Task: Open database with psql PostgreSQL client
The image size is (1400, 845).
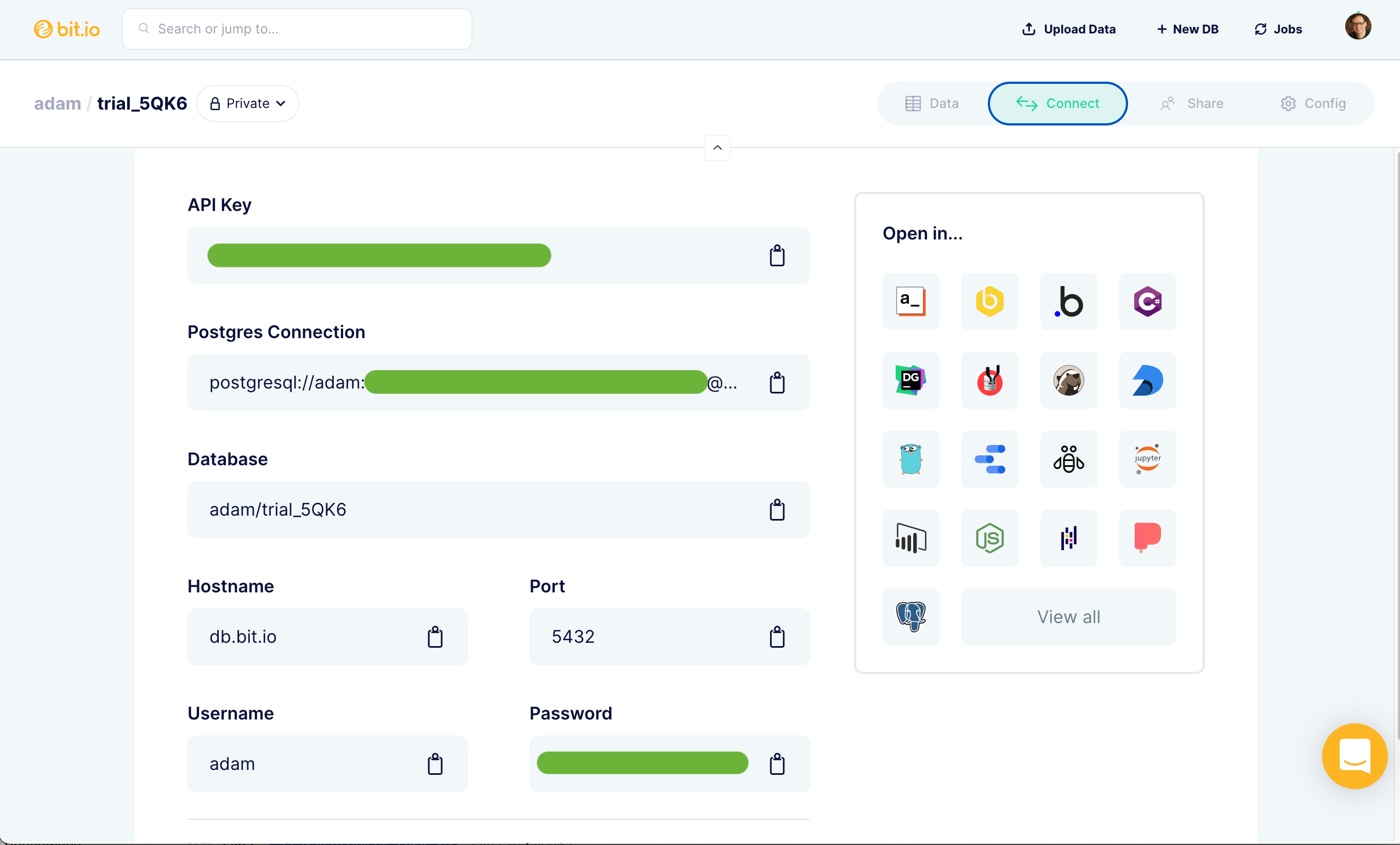Action: pyautogui.click(x=910, y=616)
